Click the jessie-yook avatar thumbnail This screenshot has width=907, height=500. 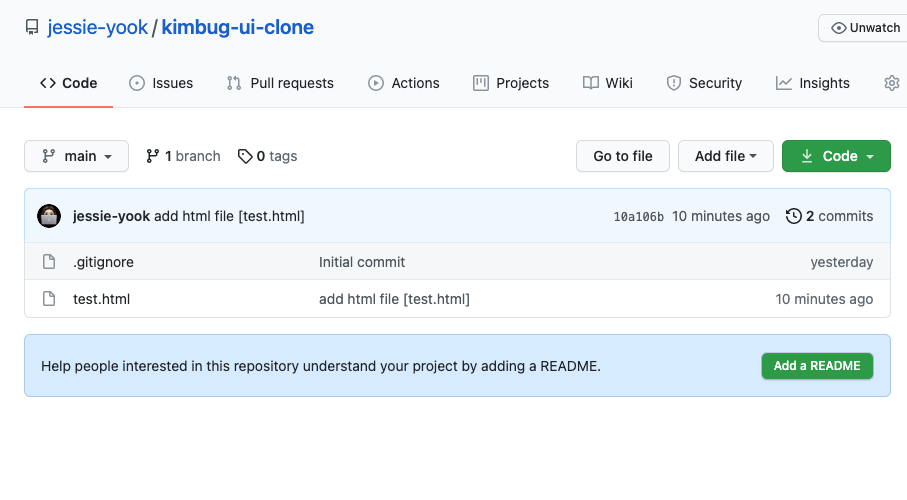(49, 216)
